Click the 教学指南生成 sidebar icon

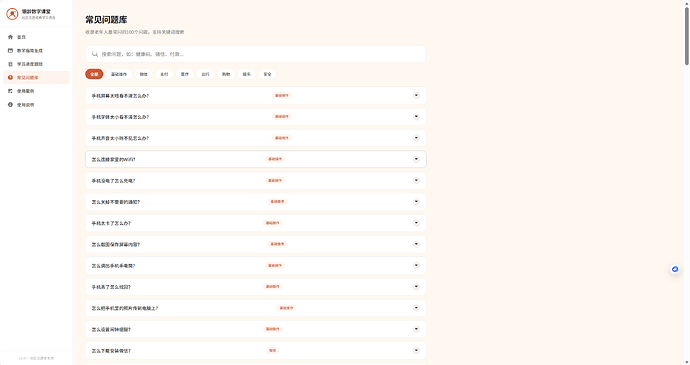pos(11,51)
